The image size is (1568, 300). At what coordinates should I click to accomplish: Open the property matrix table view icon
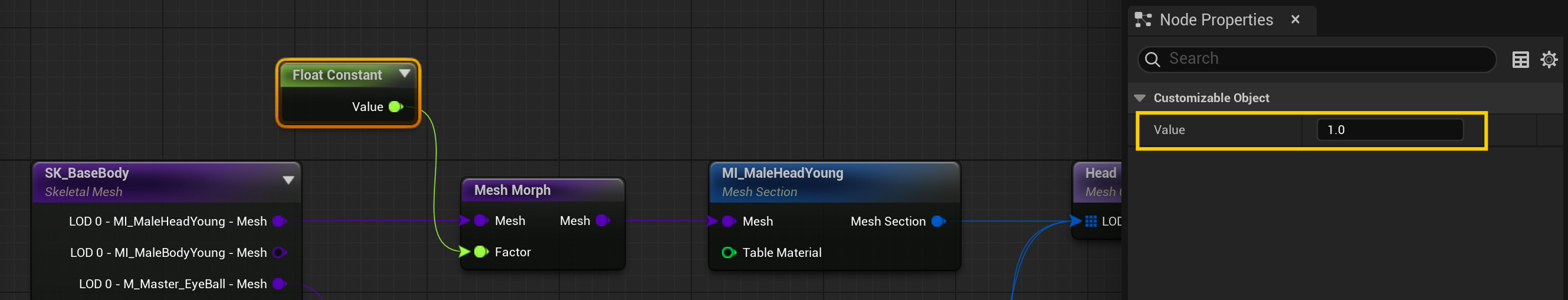pyautogui.click(x=1521, y=59)
